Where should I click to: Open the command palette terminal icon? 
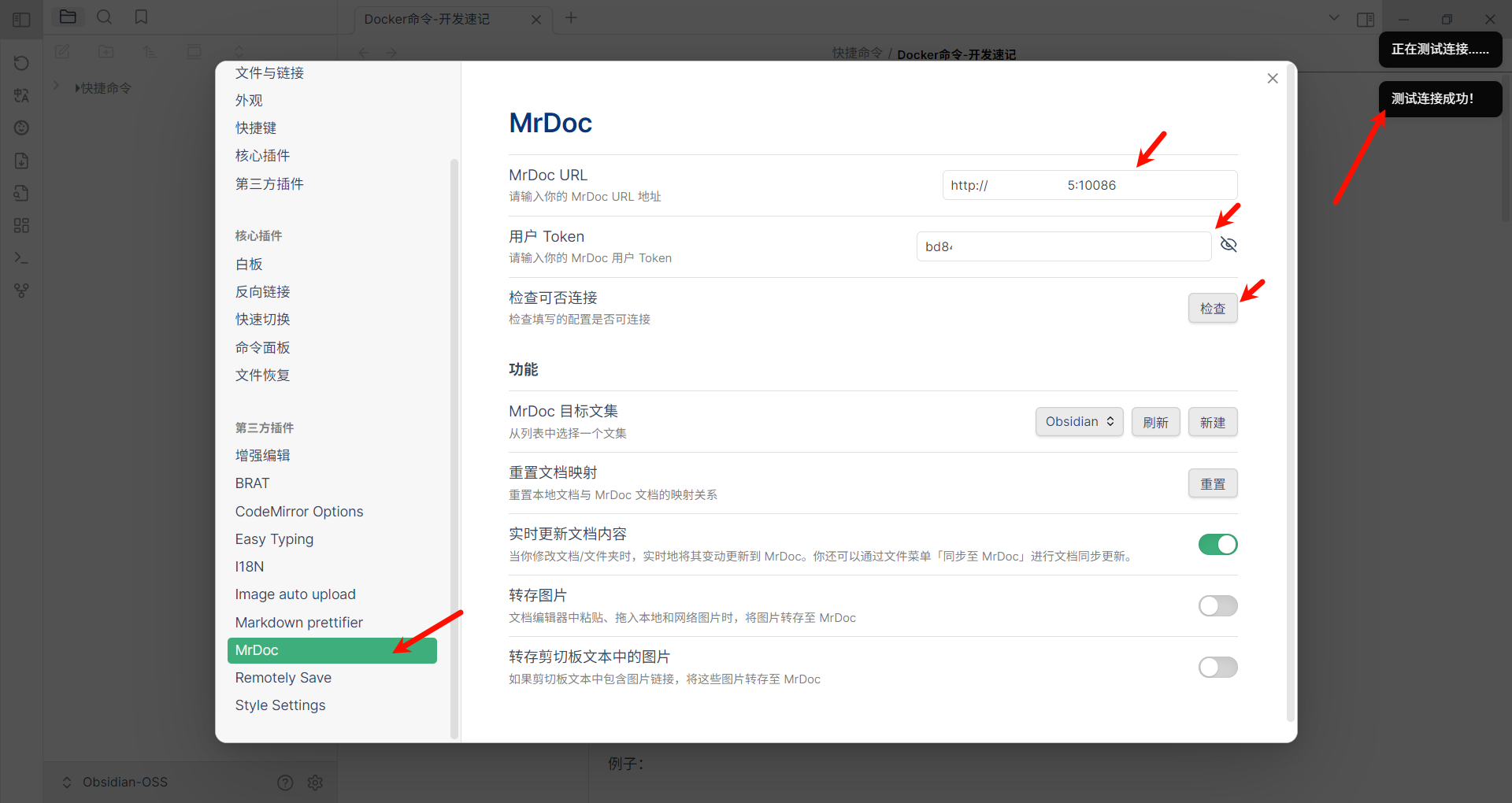[21, 258]
